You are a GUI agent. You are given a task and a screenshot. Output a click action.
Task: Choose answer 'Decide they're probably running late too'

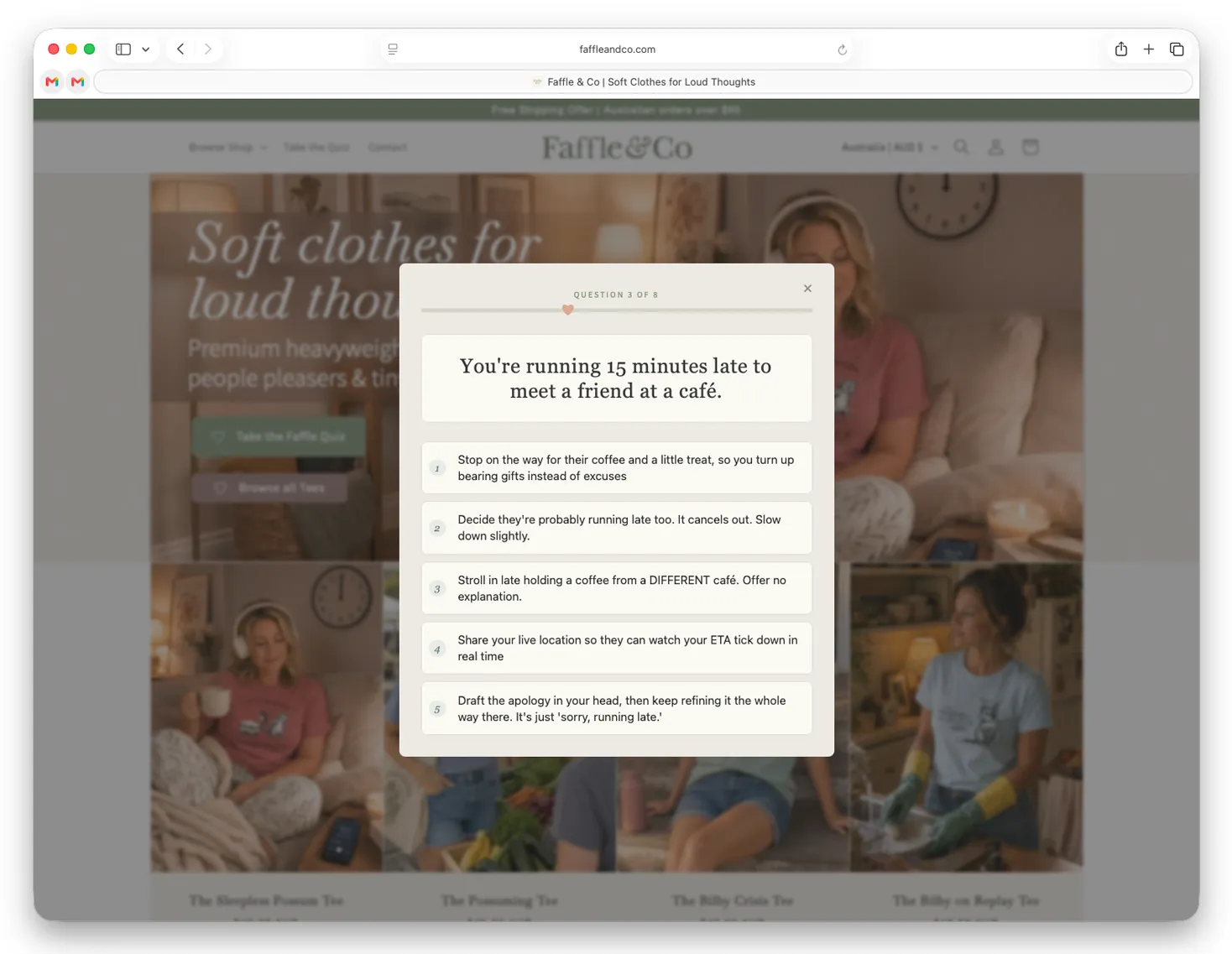tap(616, 528)
